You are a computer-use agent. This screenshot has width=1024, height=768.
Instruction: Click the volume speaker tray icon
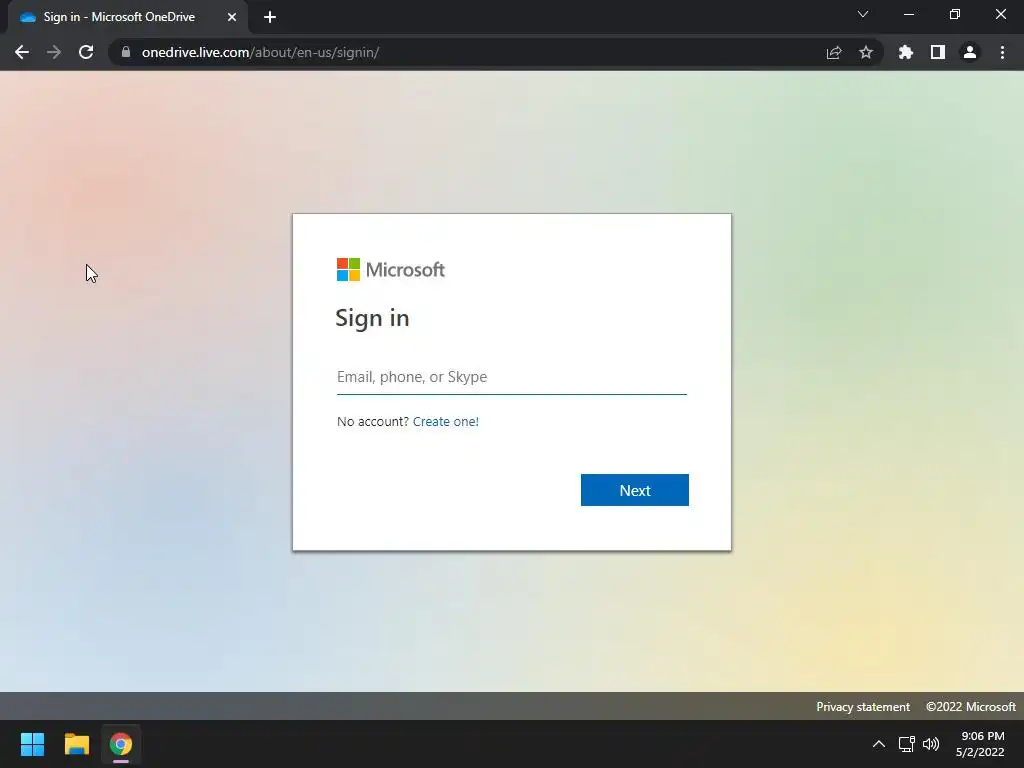[931, 744]
